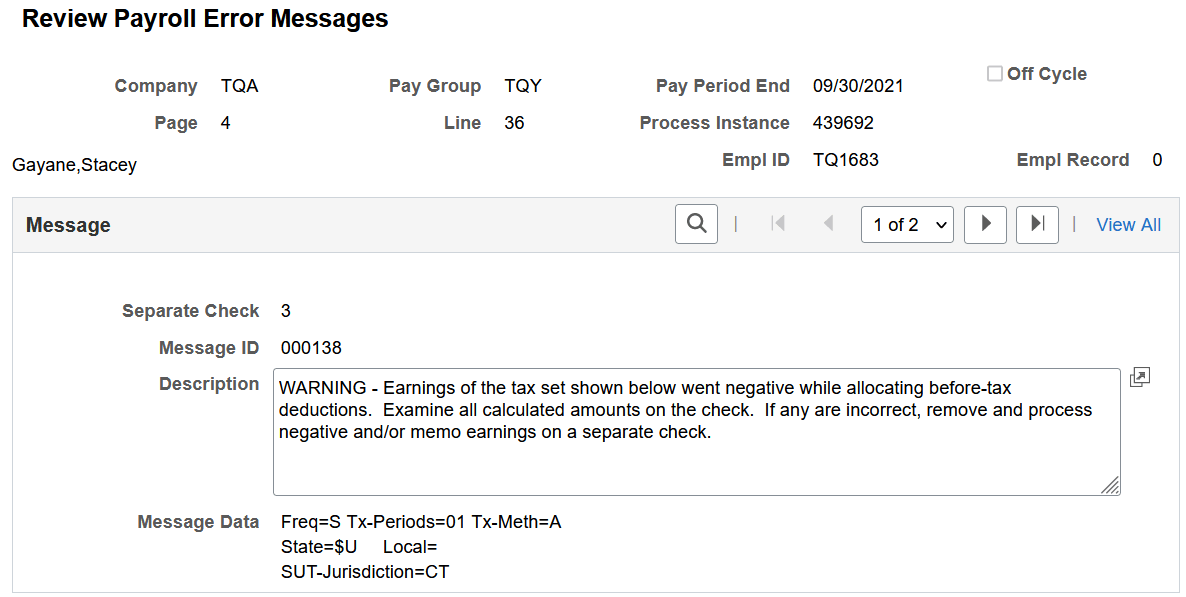Click the Pay Period End date 09/30/2021
The height and width of the screenshot is (597, 1186).
856,85
